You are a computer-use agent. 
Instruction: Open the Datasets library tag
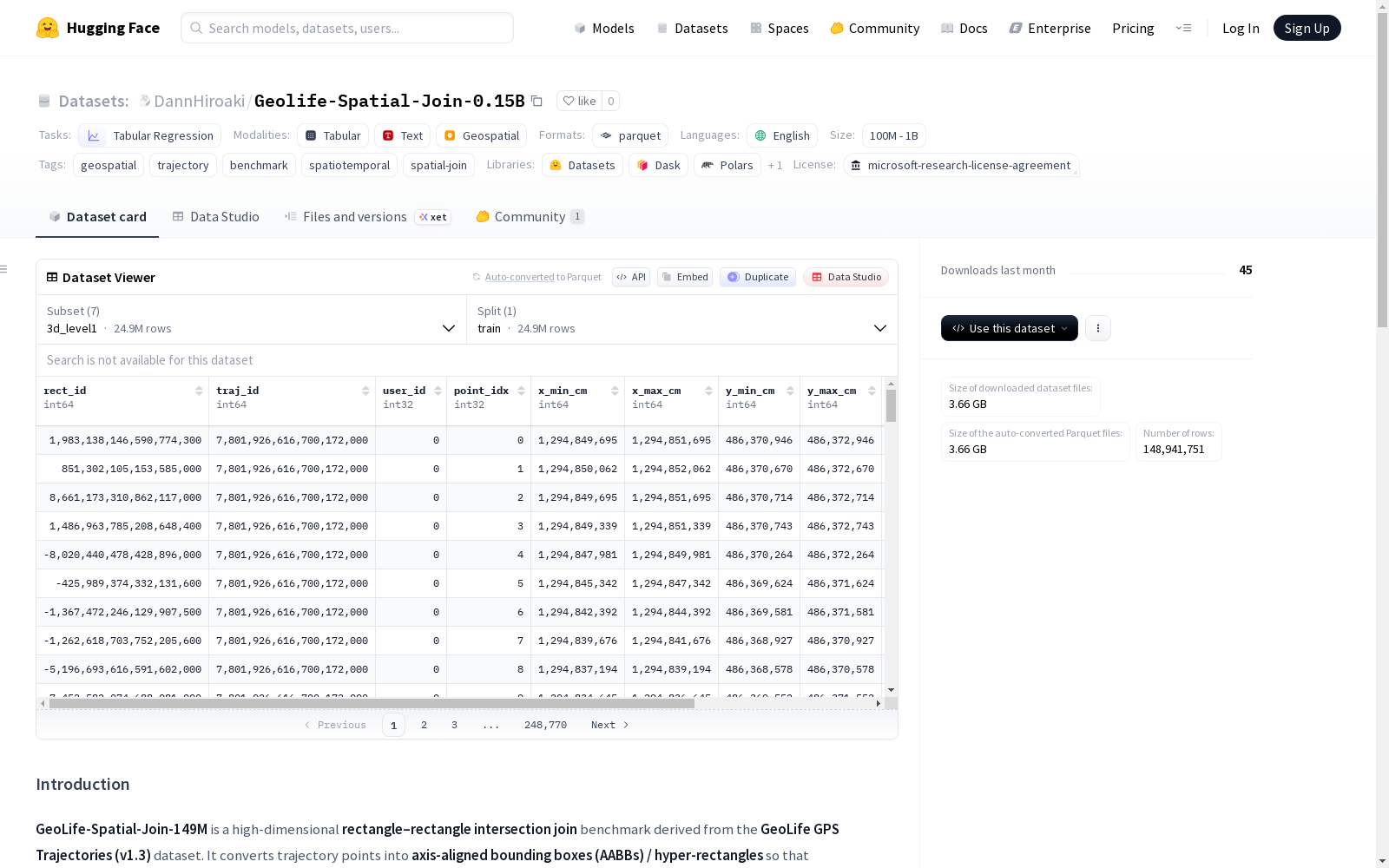pyautogui.click(x=583, y=165)
